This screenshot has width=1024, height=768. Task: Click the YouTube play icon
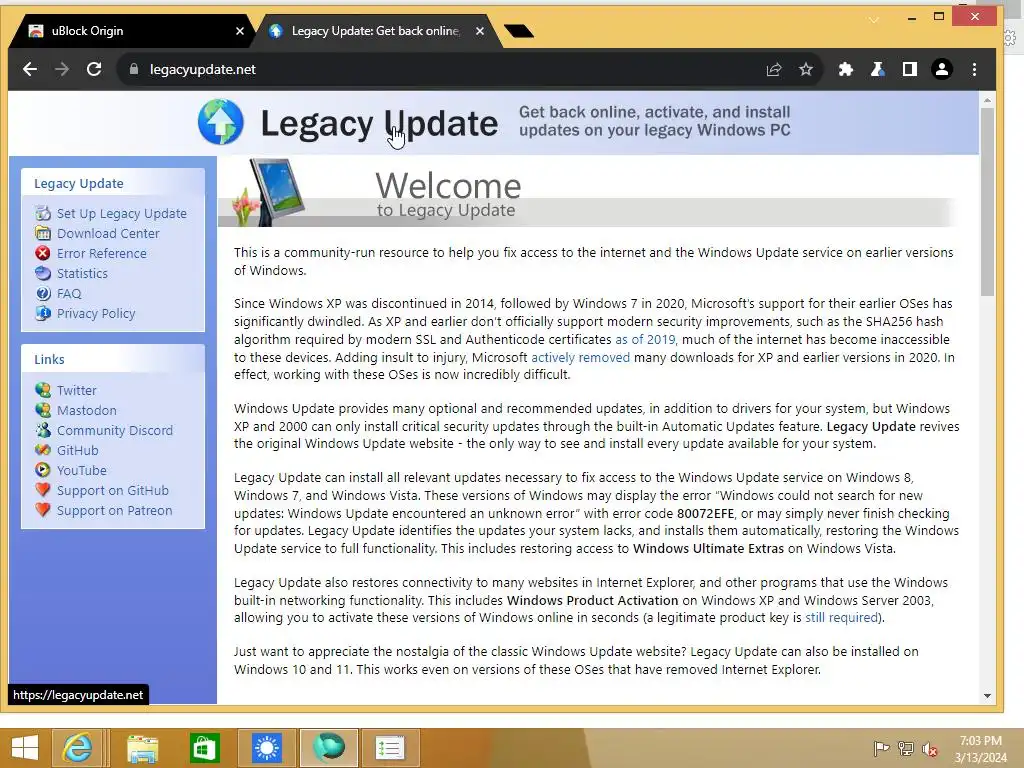pos(43,470)
